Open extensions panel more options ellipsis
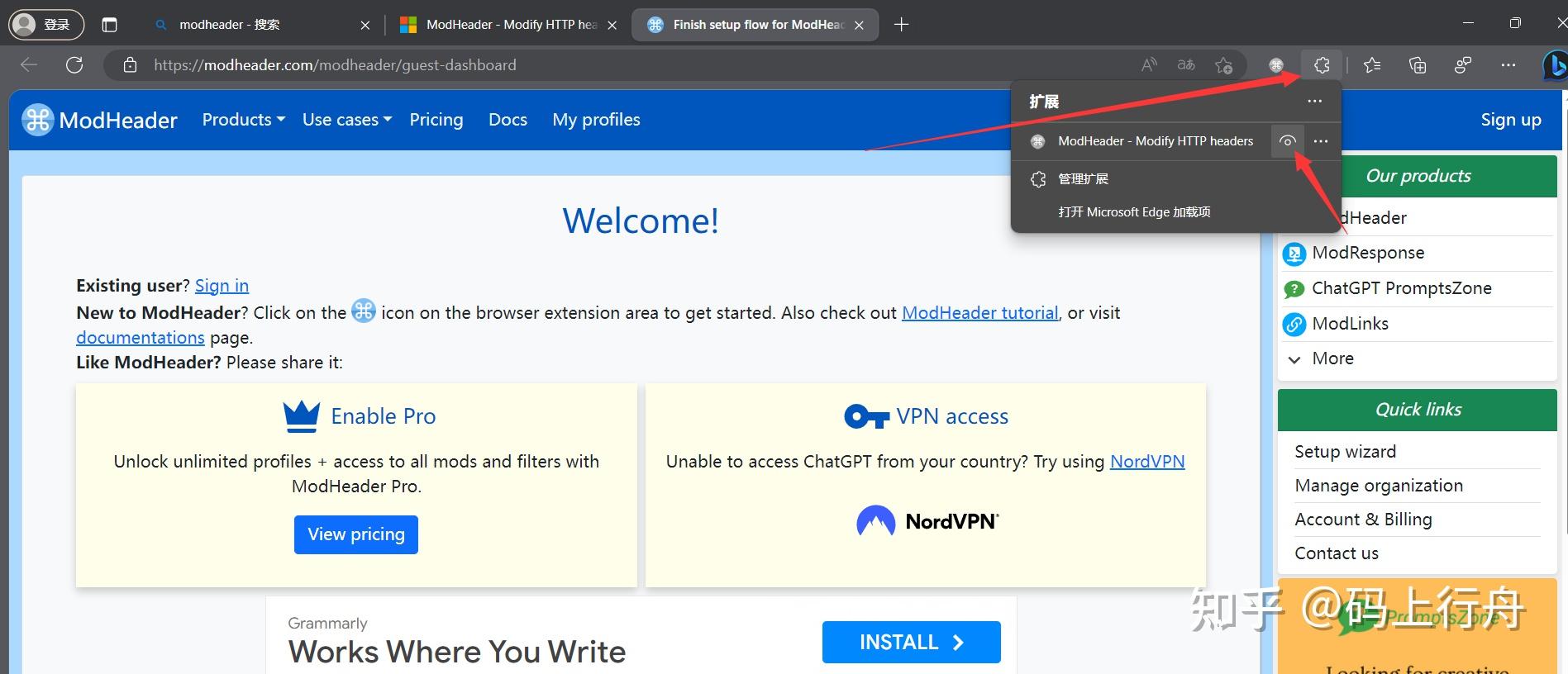1568x674 pixels. [1315, 102]
